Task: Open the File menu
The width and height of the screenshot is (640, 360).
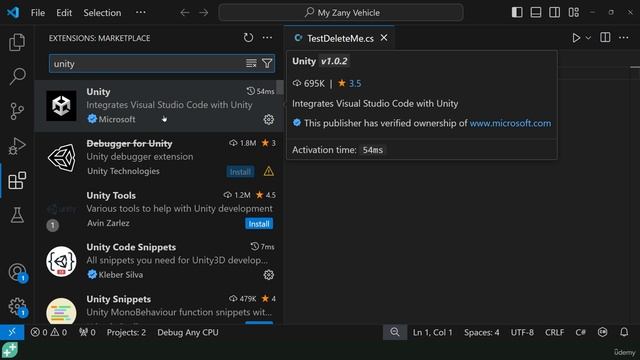Action: (38, 13)
